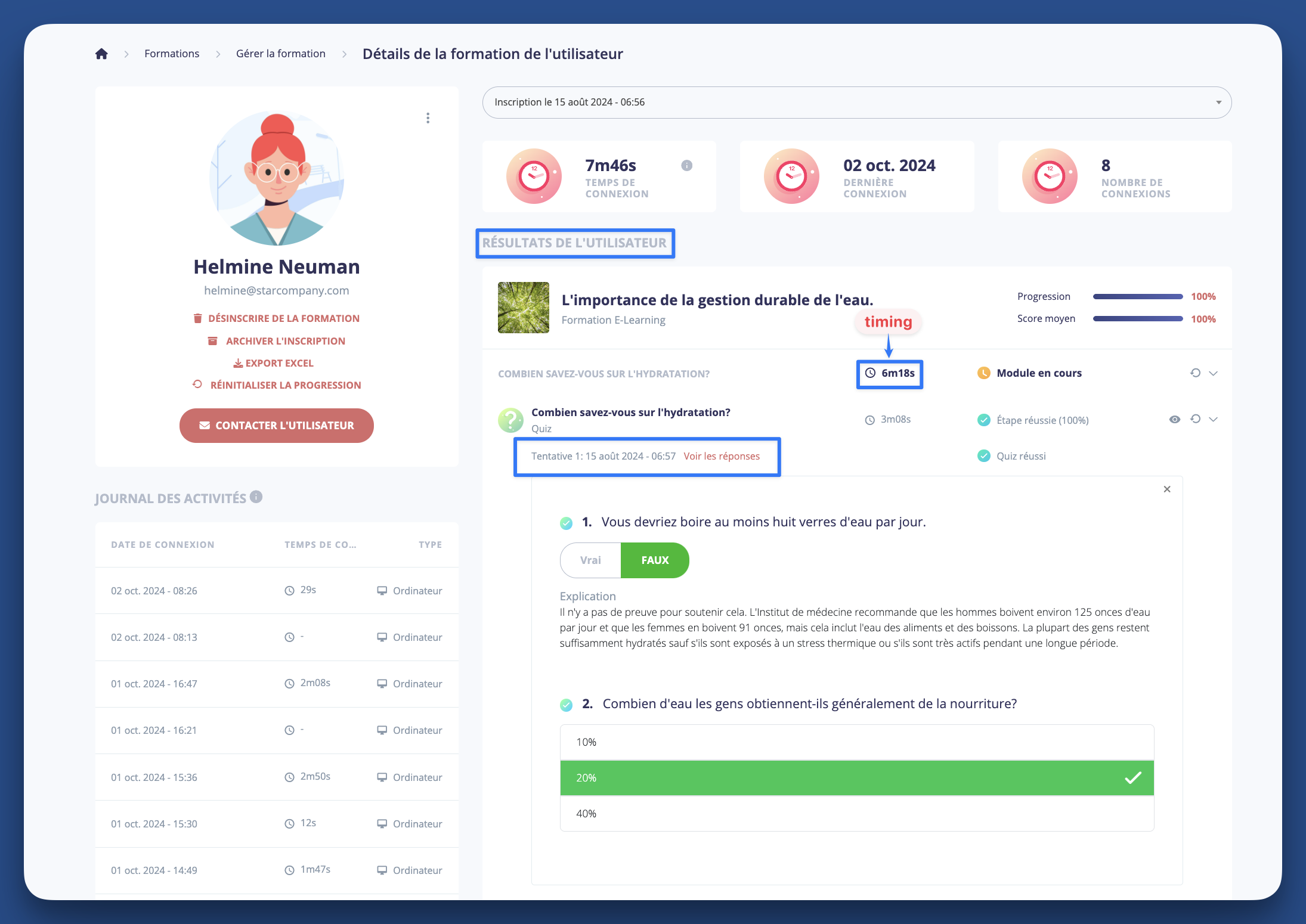Click Contacter l'utilisateur button

coord(276,425)
